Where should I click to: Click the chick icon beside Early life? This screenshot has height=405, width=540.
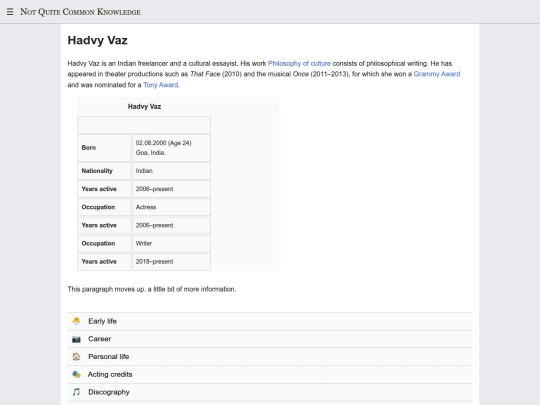[76, 321]
